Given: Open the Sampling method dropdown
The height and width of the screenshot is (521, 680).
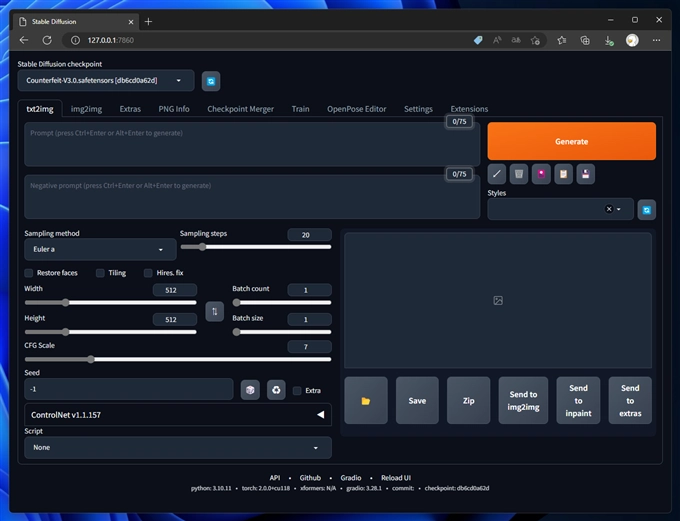Looking at the screenshot, I should (x=100, y=249).
